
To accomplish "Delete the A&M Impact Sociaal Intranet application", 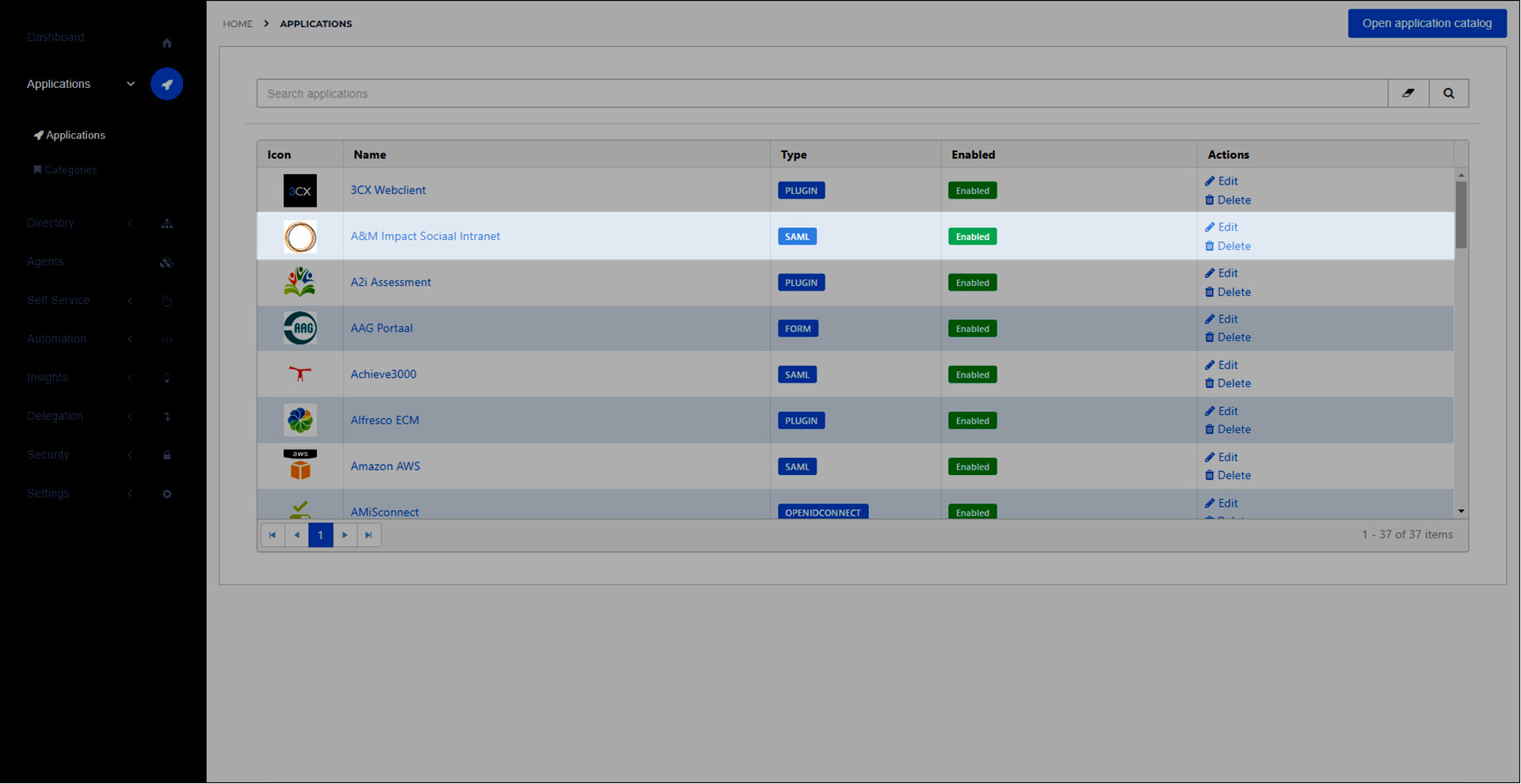I will (x=1228, y=246).
